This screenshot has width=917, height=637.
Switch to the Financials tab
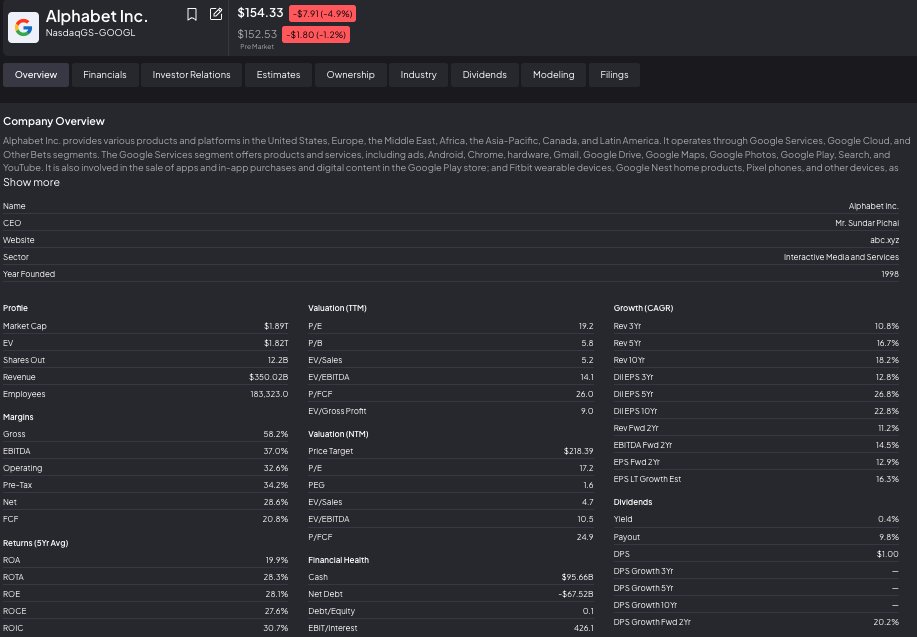105,75
